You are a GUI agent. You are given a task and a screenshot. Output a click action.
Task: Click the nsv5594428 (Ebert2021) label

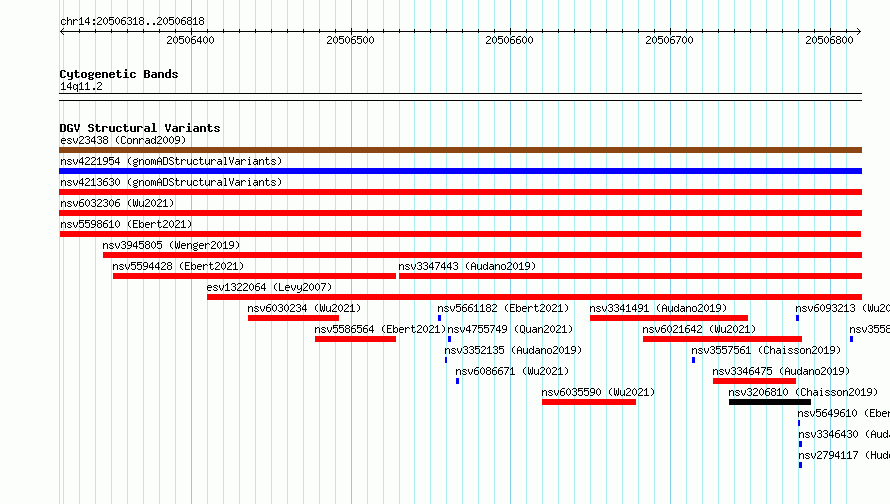pos(178,266)
